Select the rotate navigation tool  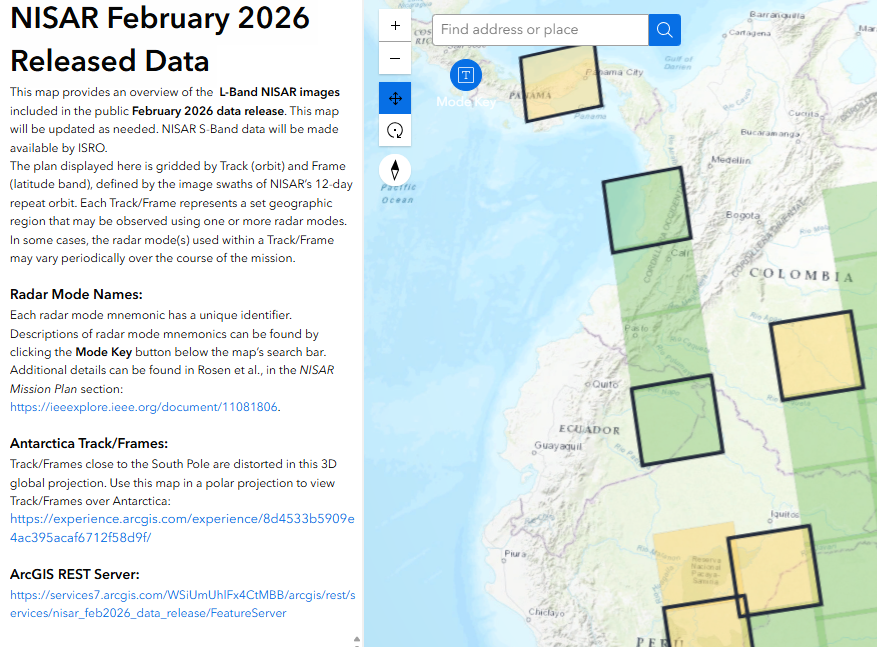395,130
